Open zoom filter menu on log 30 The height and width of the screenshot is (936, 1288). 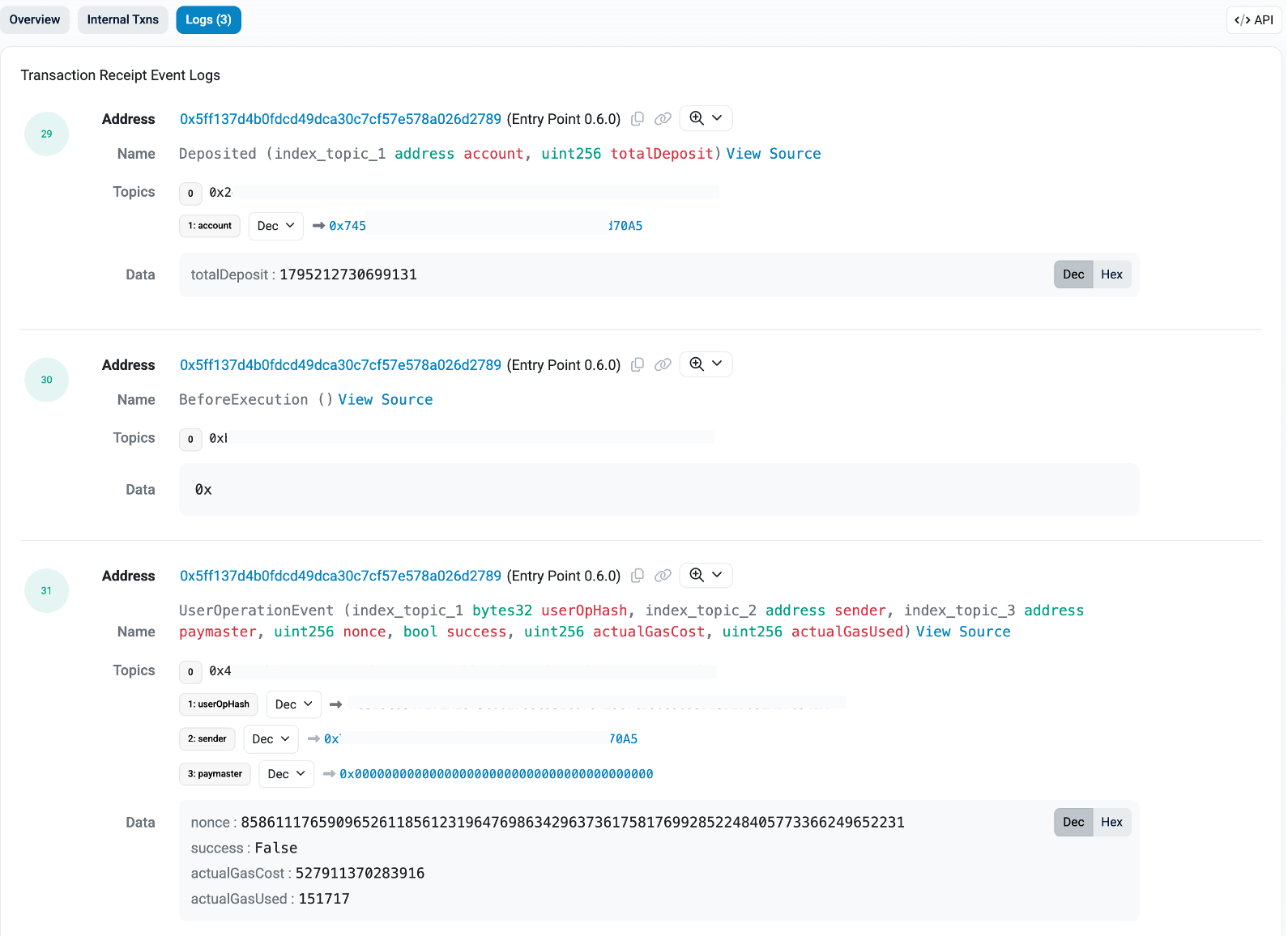(x=706, y=364)
